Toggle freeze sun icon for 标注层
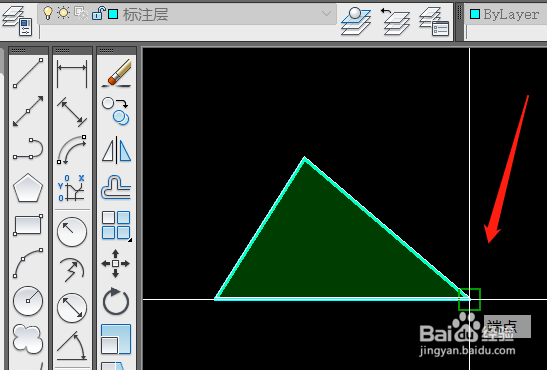Screen dimensions: 547x370 (x=63, y=13)
